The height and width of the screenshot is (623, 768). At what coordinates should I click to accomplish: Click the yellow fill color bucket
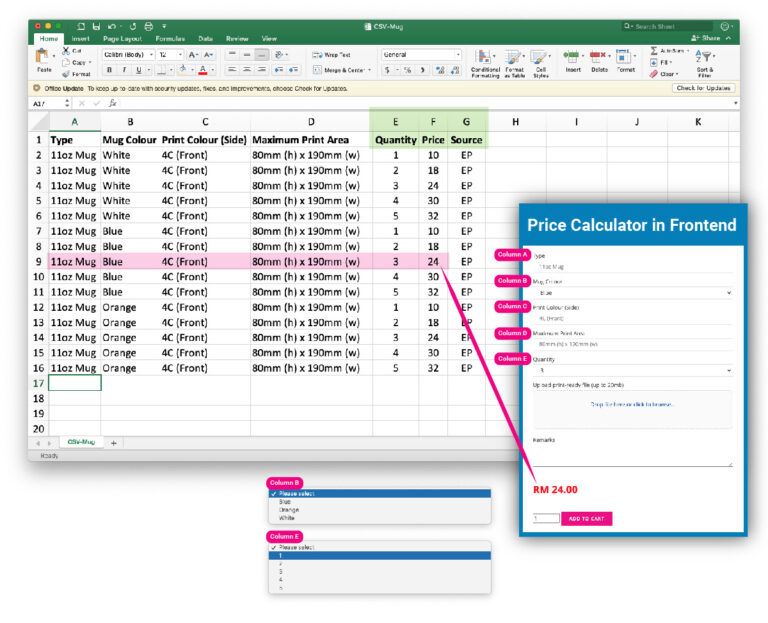183,70
